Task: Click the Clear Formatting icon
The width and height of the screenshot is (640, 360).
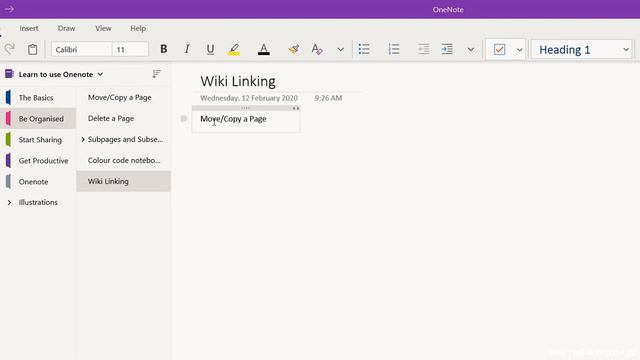Action: [x=317, y=49]
